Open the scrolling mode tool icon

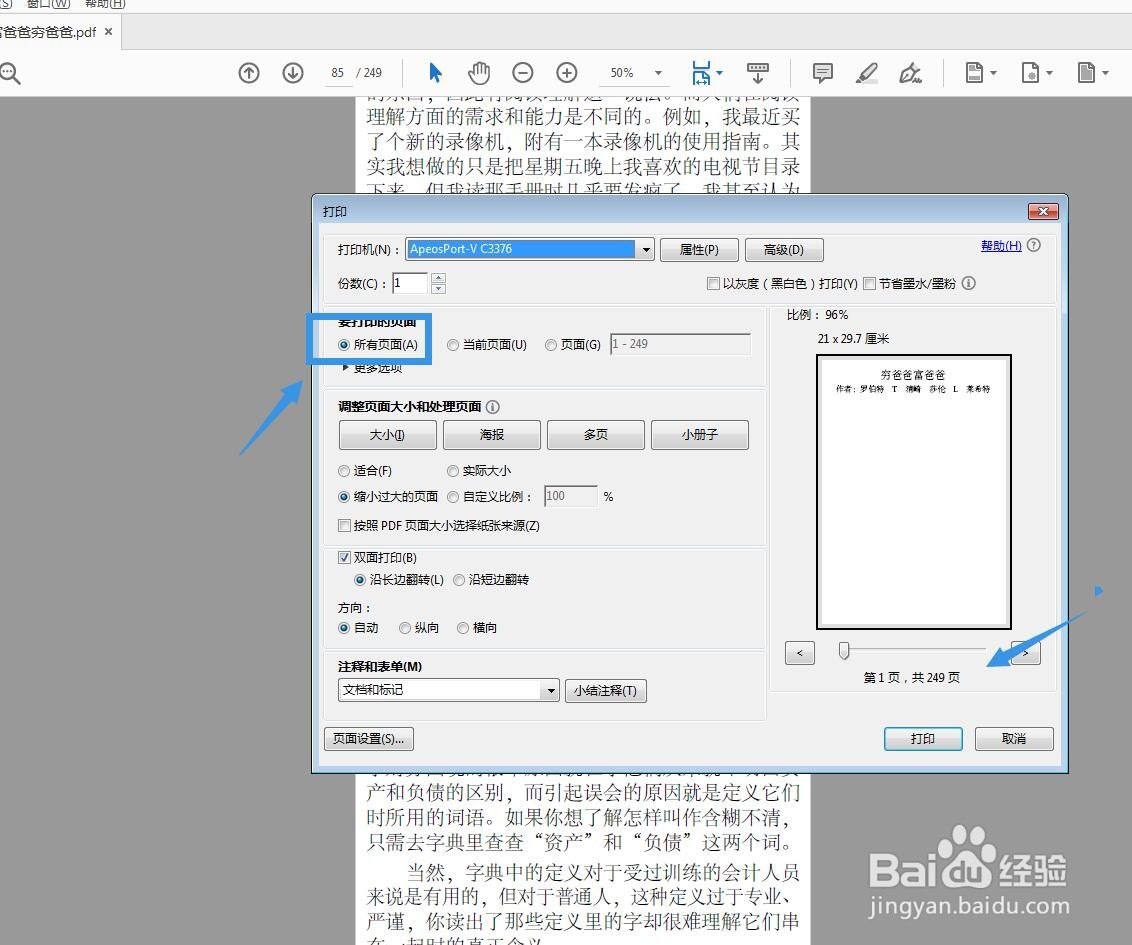(x=757, y=73)
